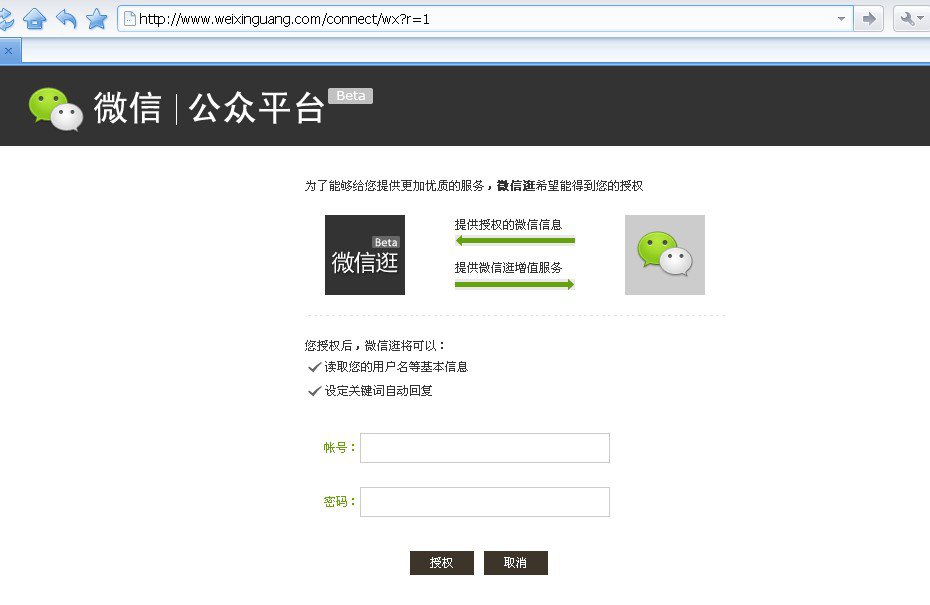The height and width of the screenshot is (605, 930).
Task: Click the 设定关键词自动回复 permission text
Action: (x=378, y=391)
